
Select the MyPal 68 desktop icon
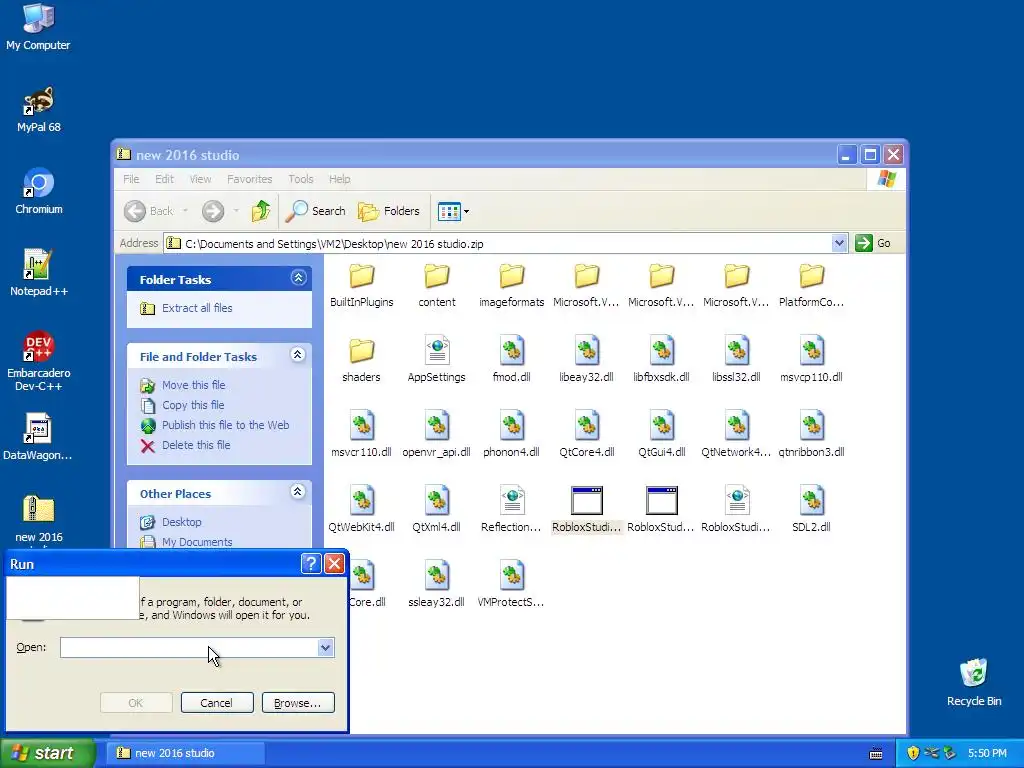pyautogui.click(x=39, y=109)
